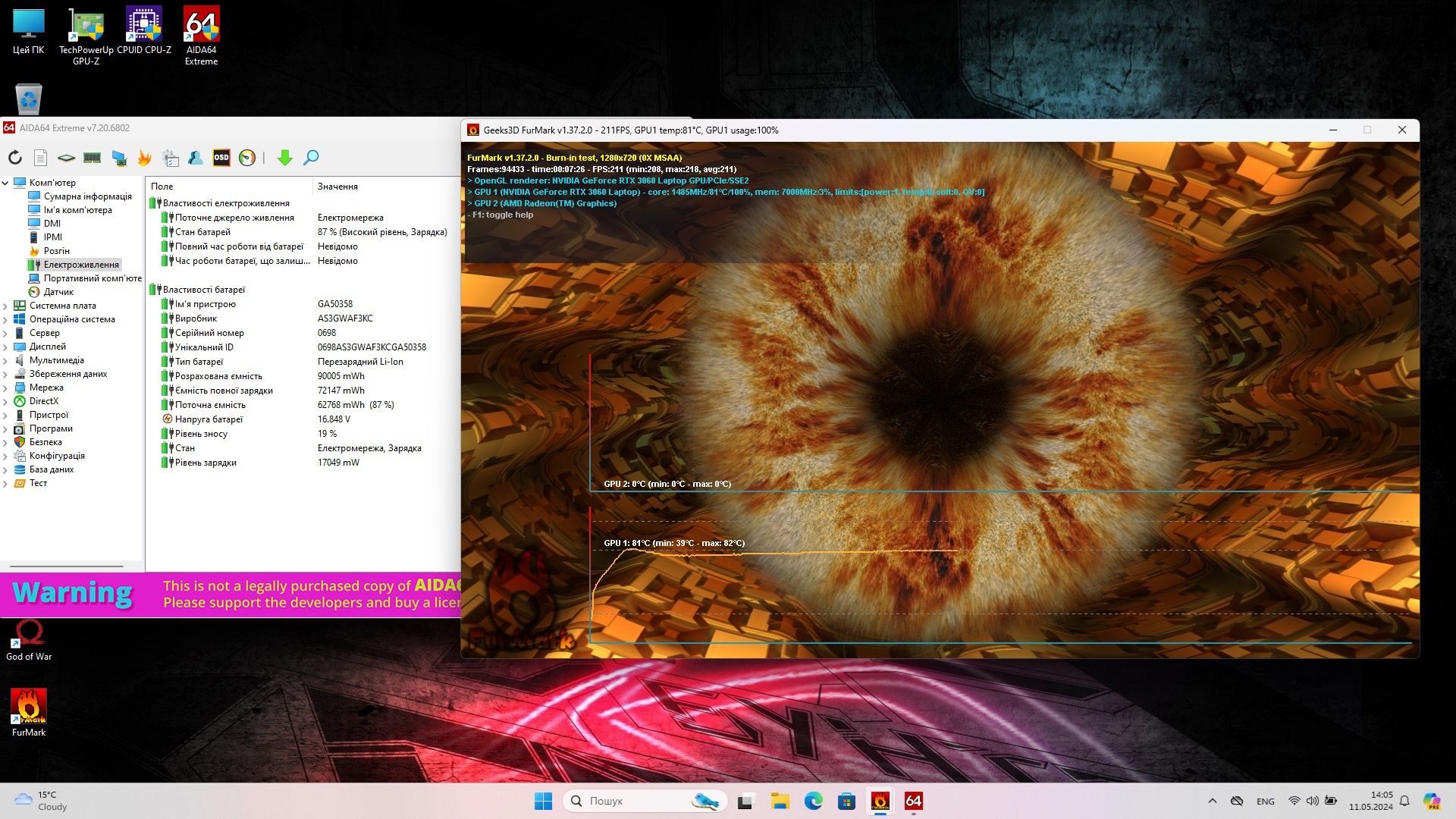Expand the Операційна система tree node

click(x=5, y=319)
